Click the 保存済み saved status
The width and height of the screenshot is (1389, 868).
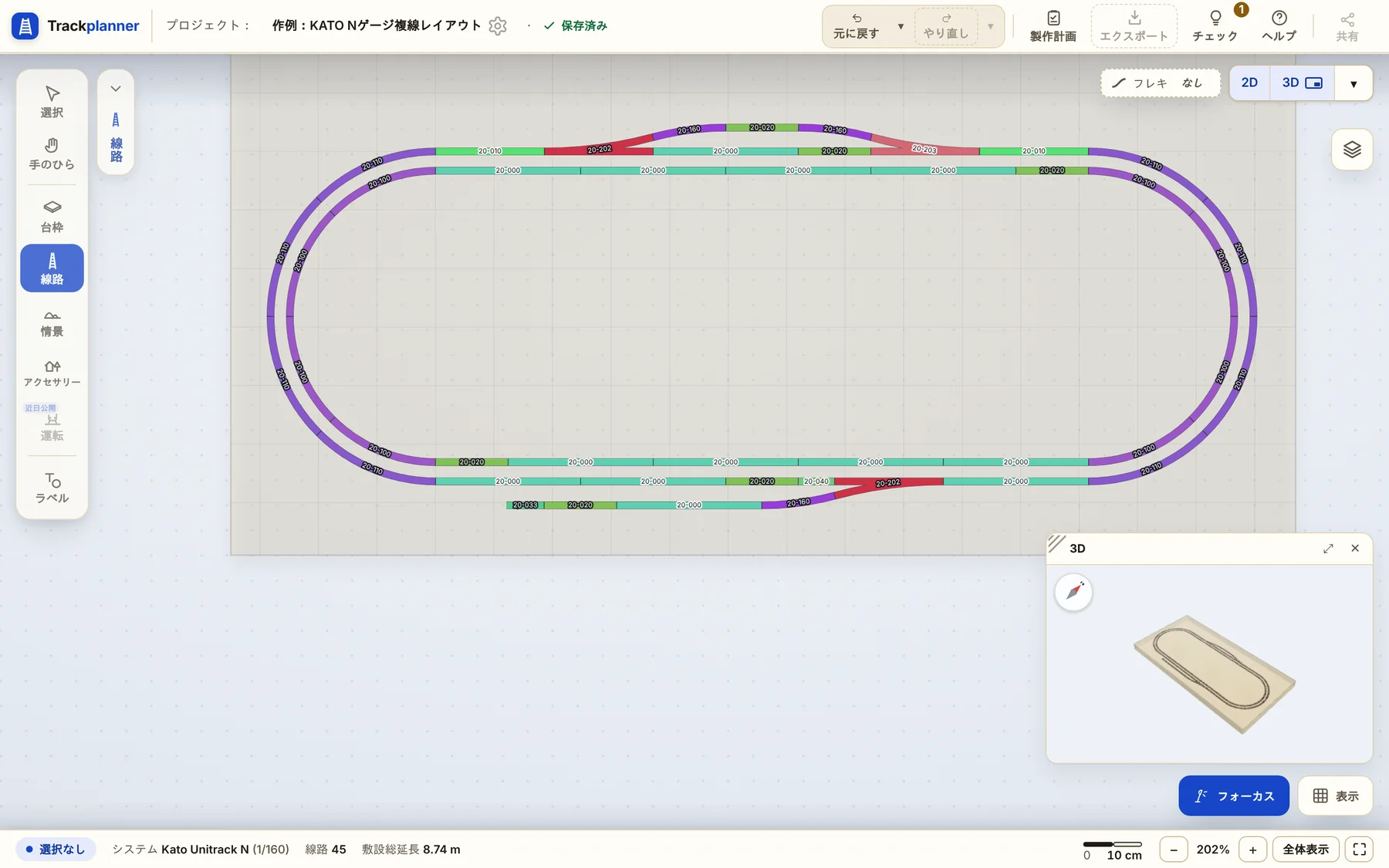pyautogui.click(x=576, y=25)
